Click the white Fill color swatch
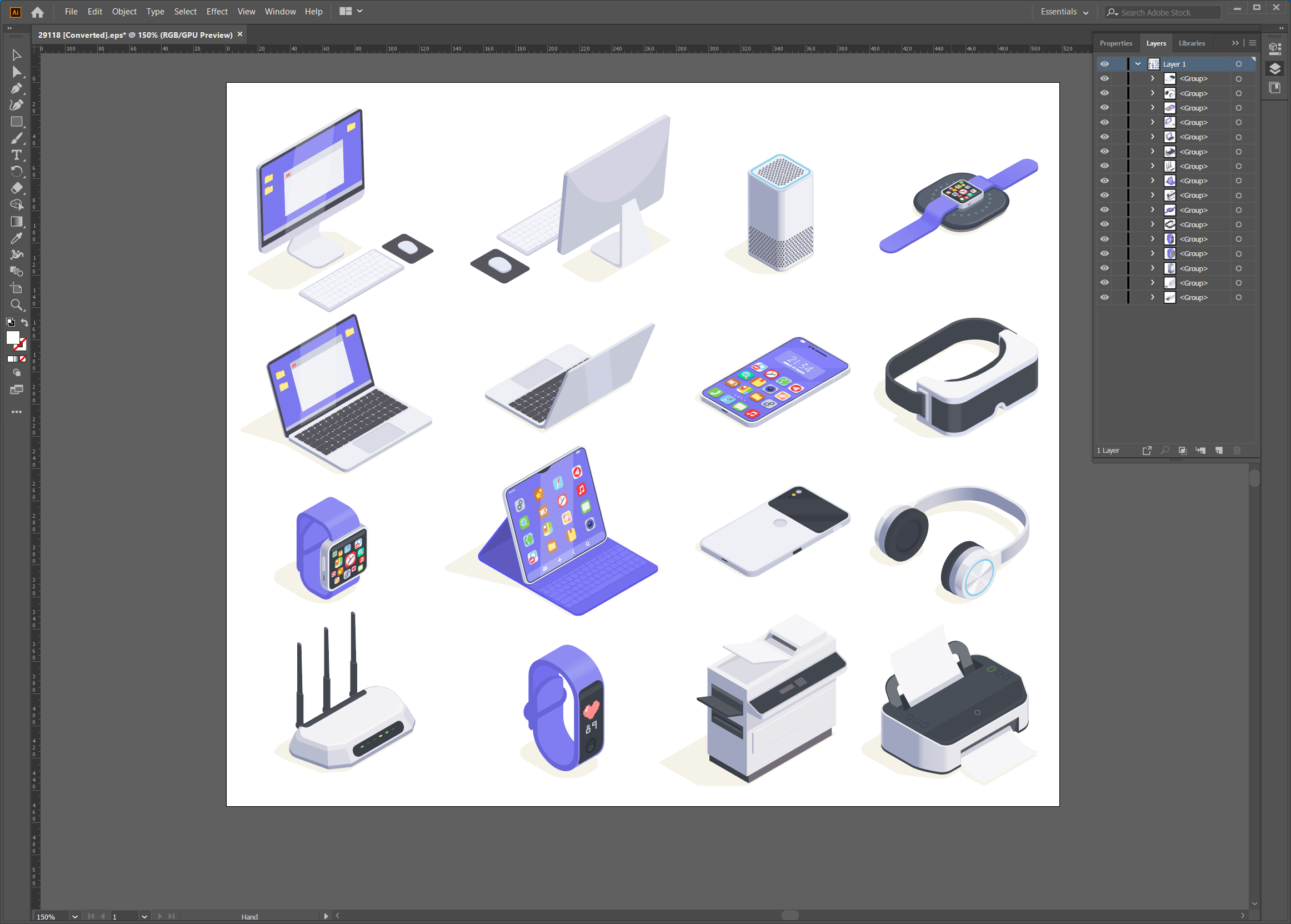 click(x=13, y=337)
